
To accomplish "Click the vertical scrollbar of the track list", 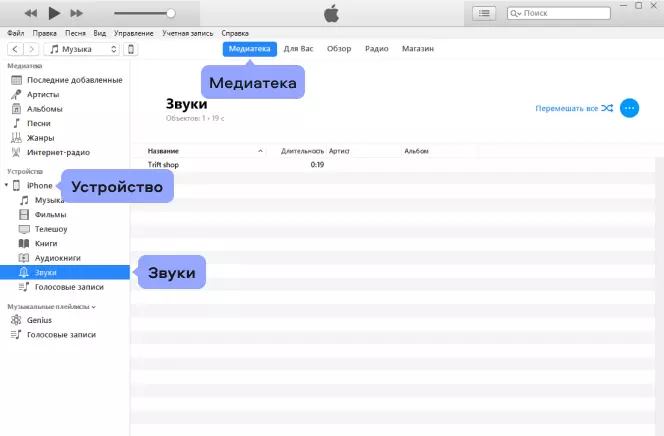I will [x=660, y=296].
